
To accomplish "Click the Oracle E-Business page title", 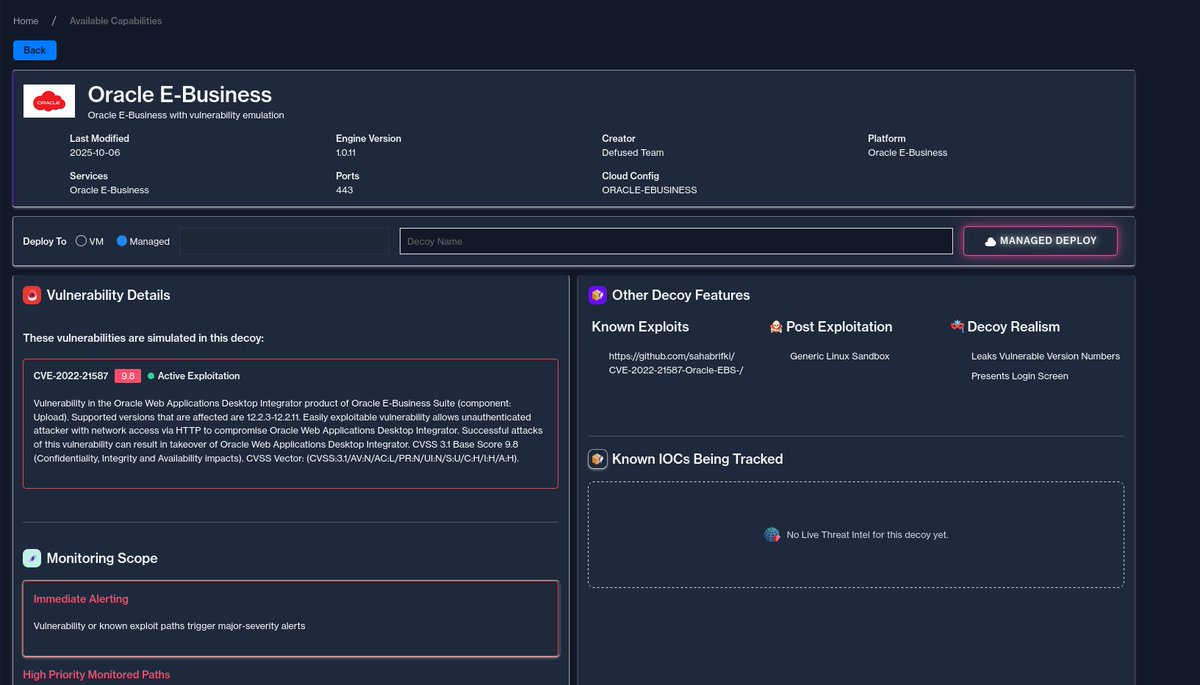I will click(x=180, y=95).
